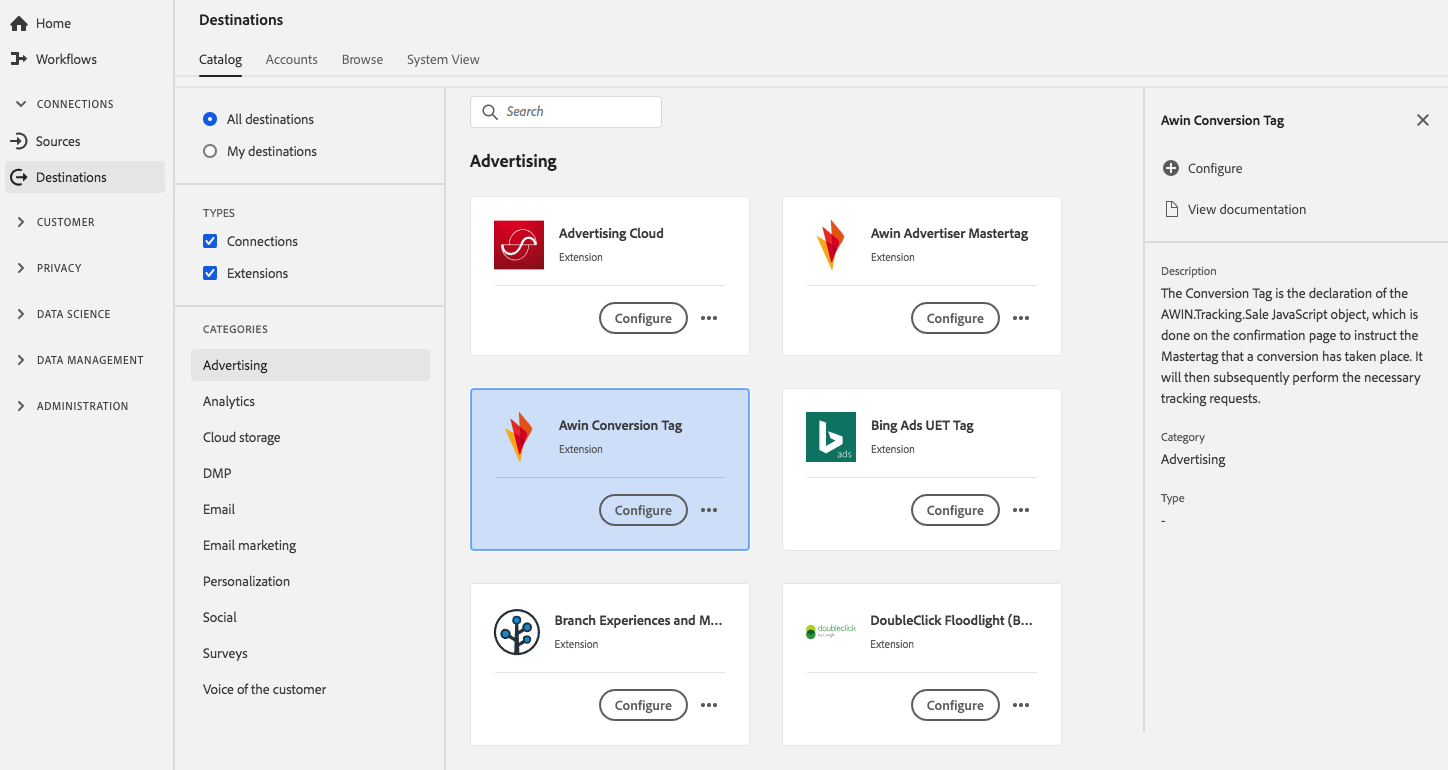Click the Advertising Cloud logo
Image resolution: width=1448 pixels, height=770 pixels.
[x=519, y=245]
